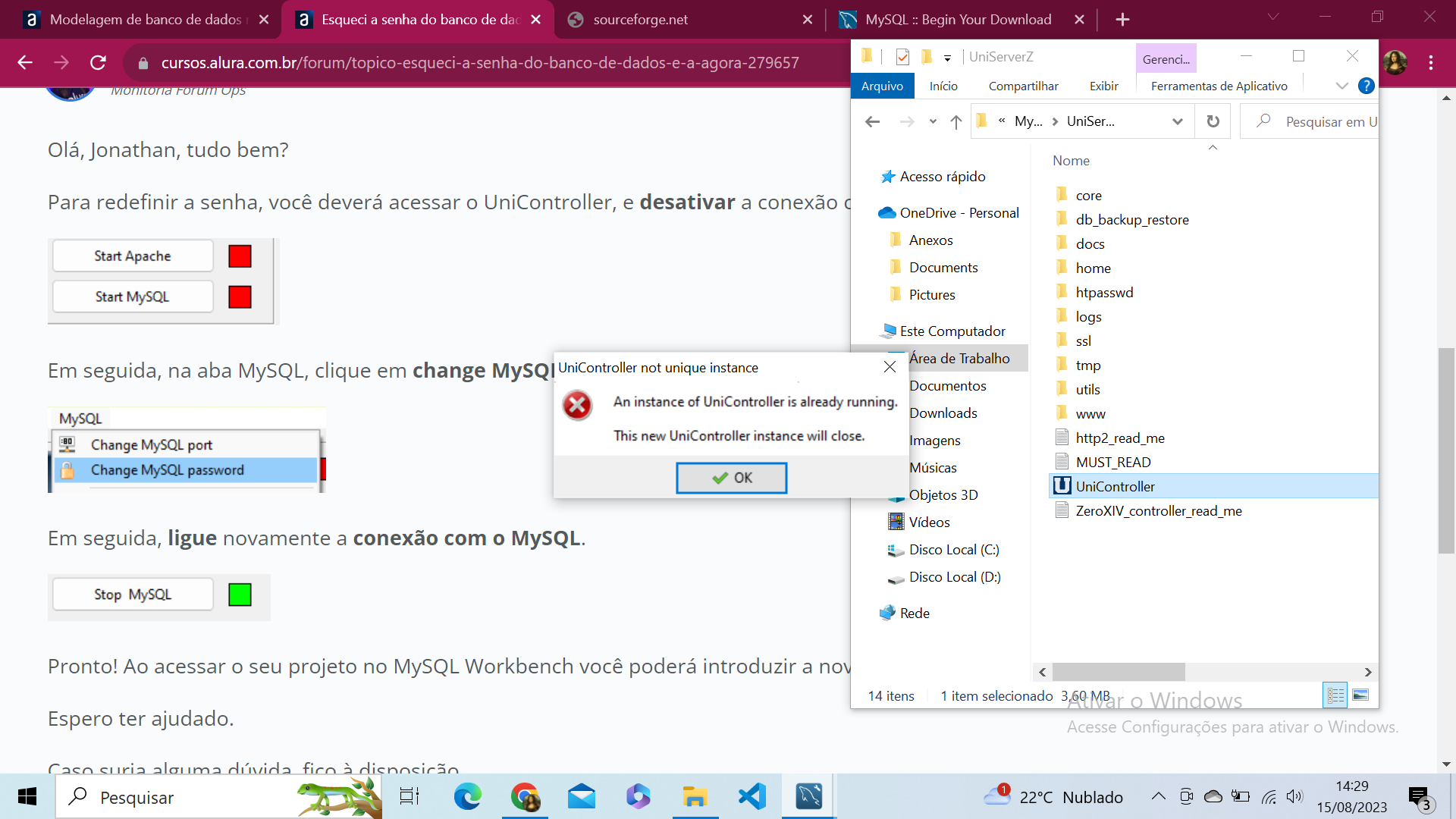This screenshot has width=1456, height=819.
Task: Open Disco Local (C:) drive
Action: (943, 549)
